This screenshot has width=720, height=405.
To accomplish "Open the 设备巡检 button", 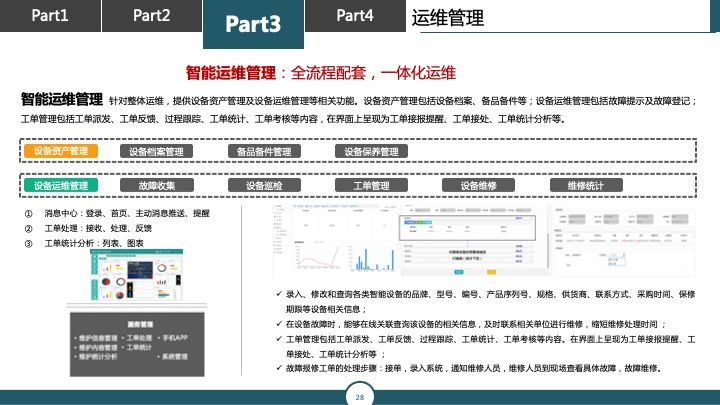I will pos(264,186).
